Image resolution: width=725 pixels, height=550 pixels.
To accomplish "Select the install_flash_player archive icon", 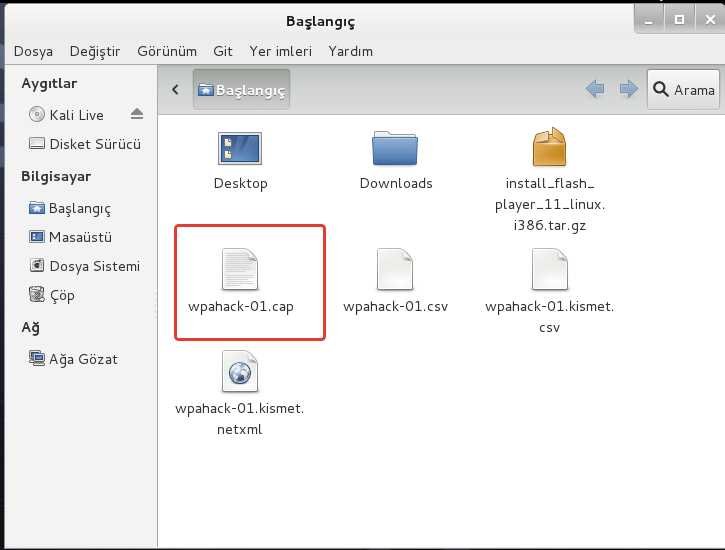I will [549, 147].
